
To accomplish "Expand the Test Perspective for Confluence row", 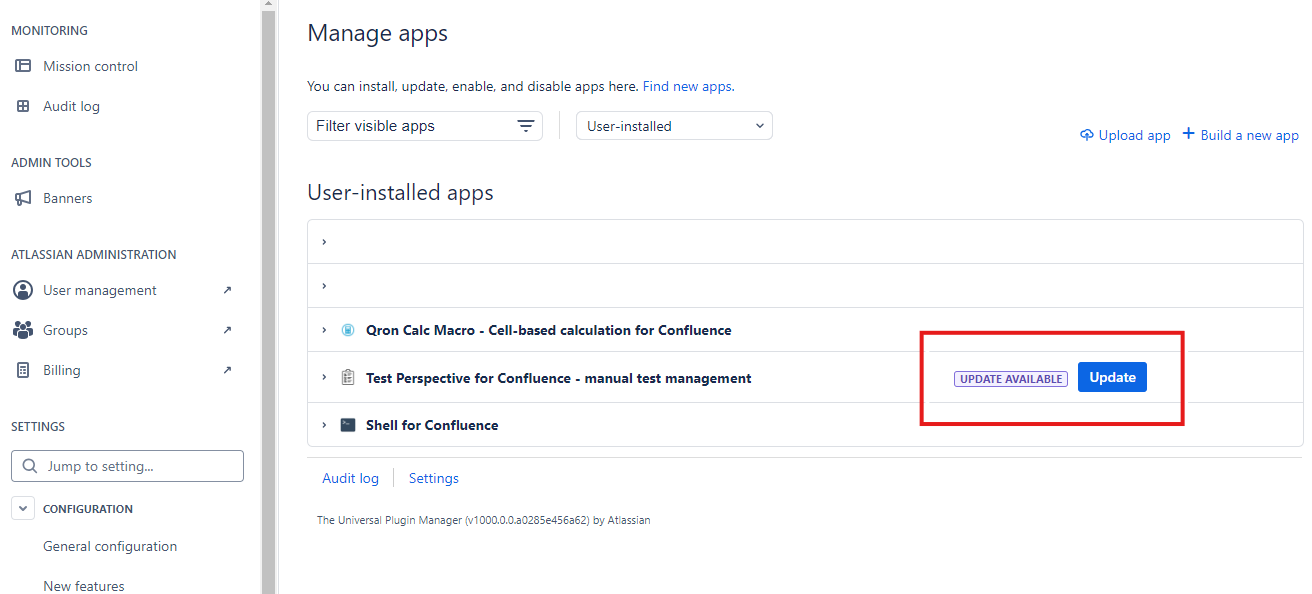I will click(324, 378).
